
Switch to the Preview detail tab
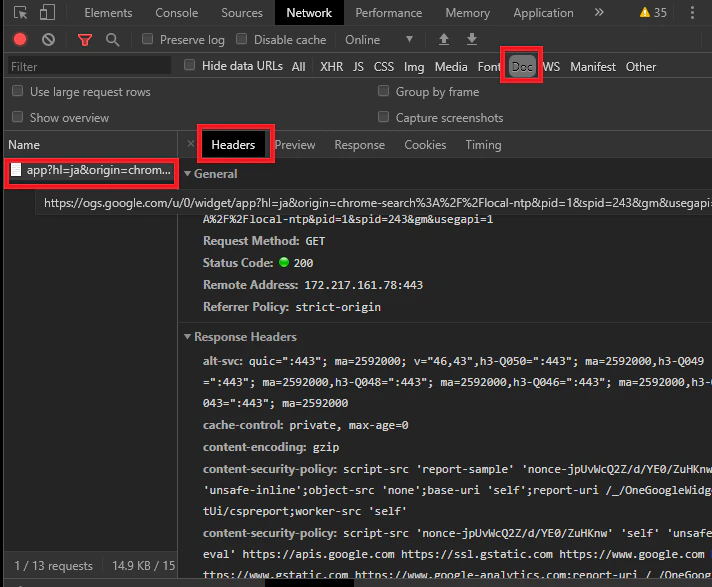(295, 145)
